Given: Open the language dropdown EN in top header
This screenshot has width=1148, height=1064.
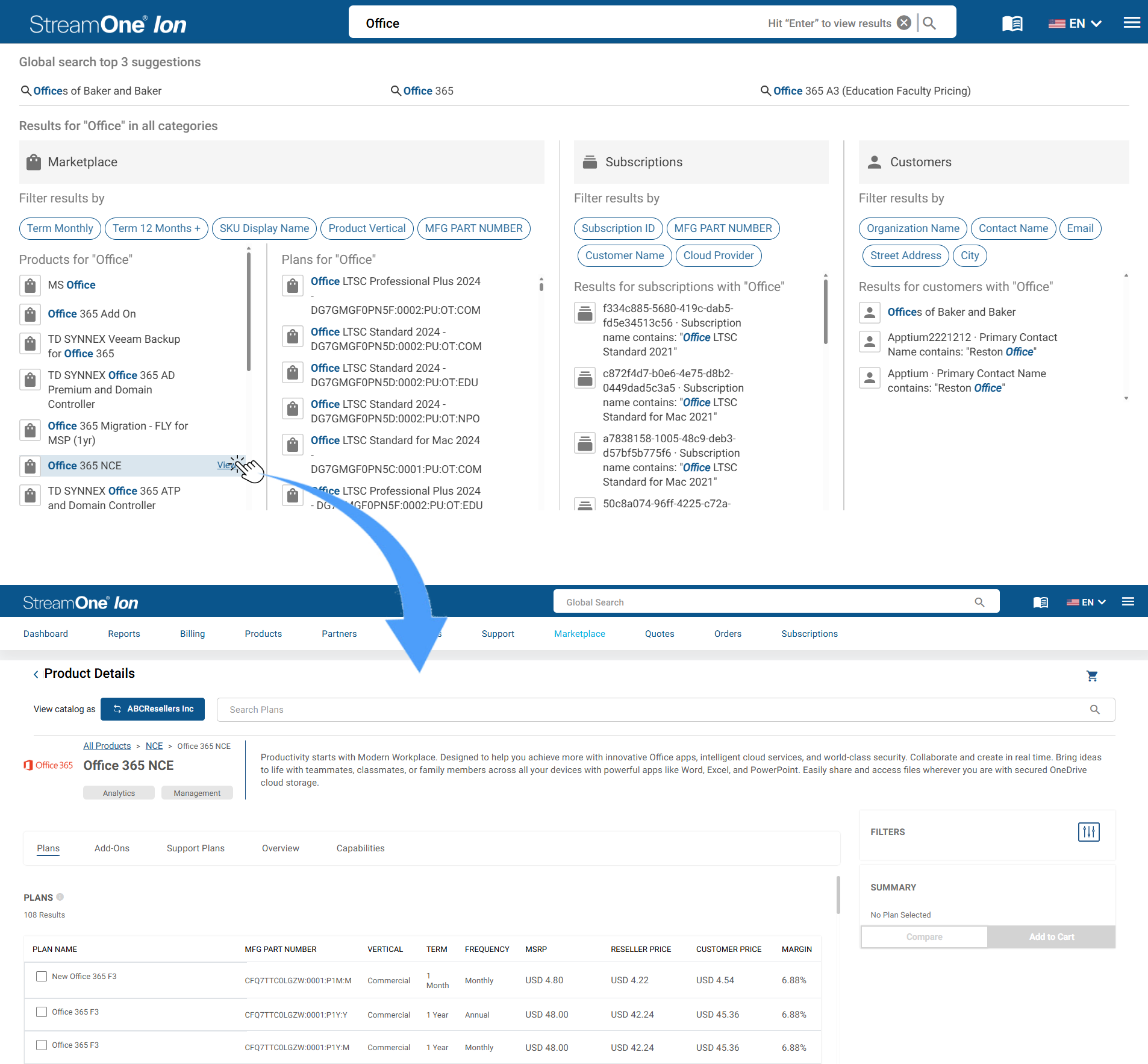Looking at the screenshot, I should pos(1075,23).
